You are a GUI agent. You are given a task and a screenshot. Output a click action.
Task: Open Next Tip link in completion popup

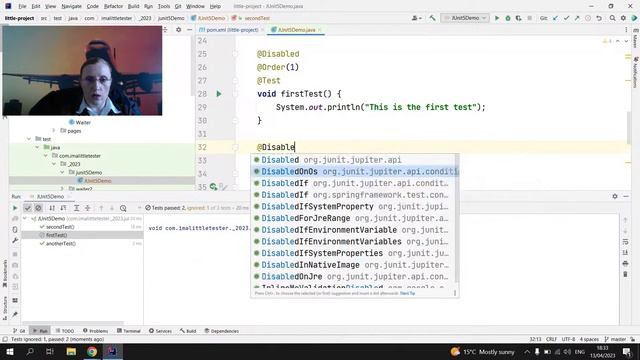point(407,293)
